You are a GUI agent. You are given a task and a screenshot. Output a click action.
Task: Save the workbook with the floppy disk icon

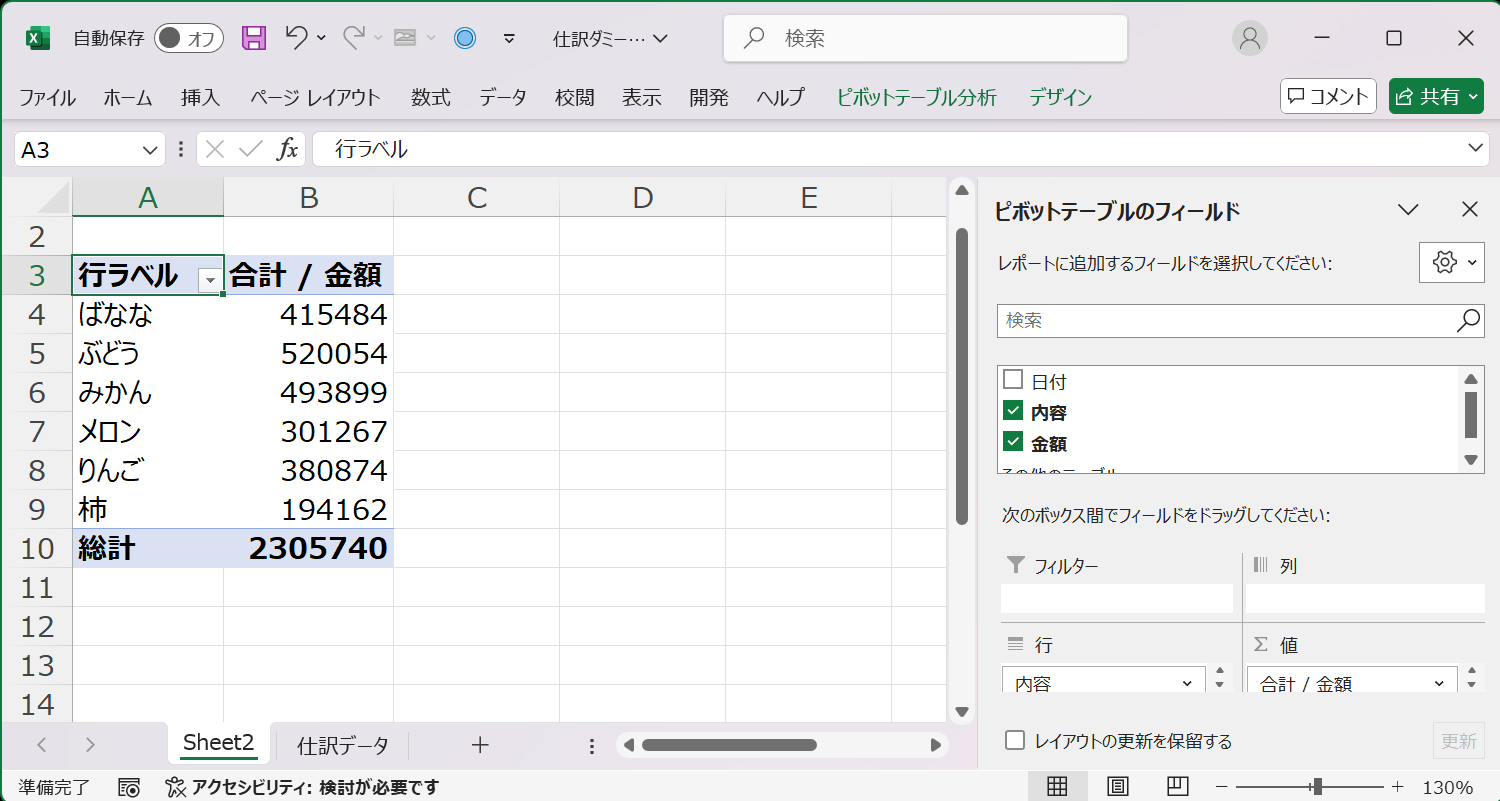[253, 37]
